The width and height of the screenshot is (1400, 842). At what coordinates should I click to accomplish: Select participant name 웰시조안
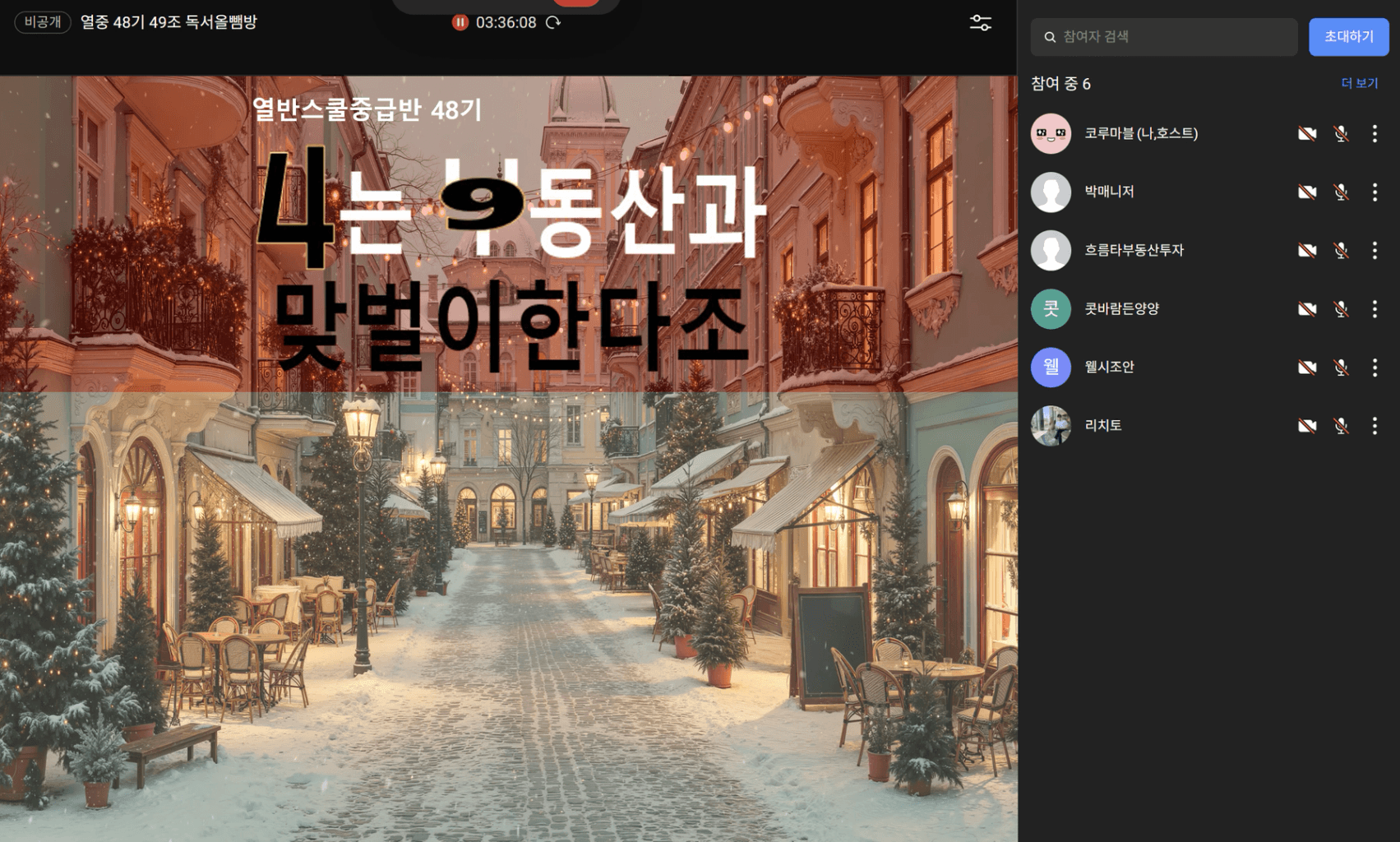pyautogui.click(x=1109, y=367)
